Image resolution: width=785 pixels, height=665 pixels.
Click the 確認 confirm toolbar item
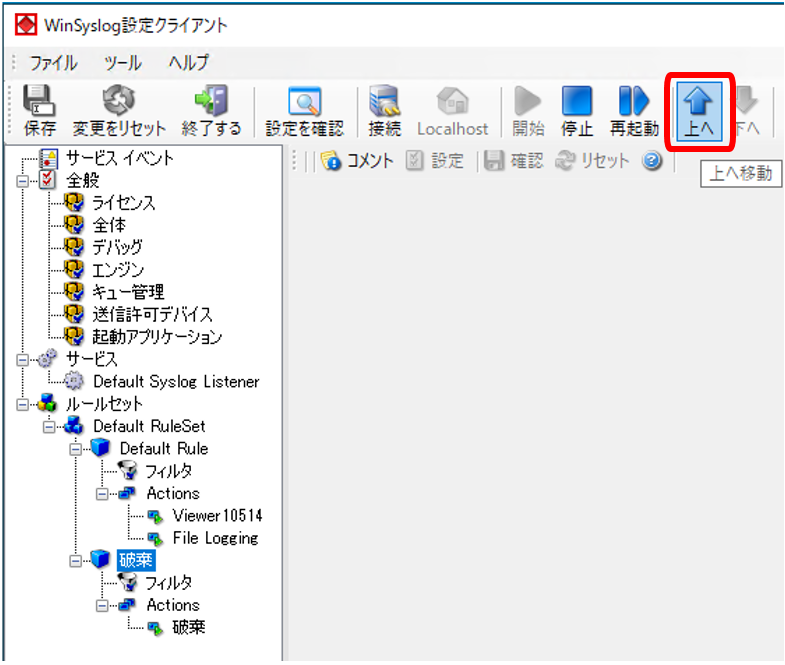pos(514,161)
